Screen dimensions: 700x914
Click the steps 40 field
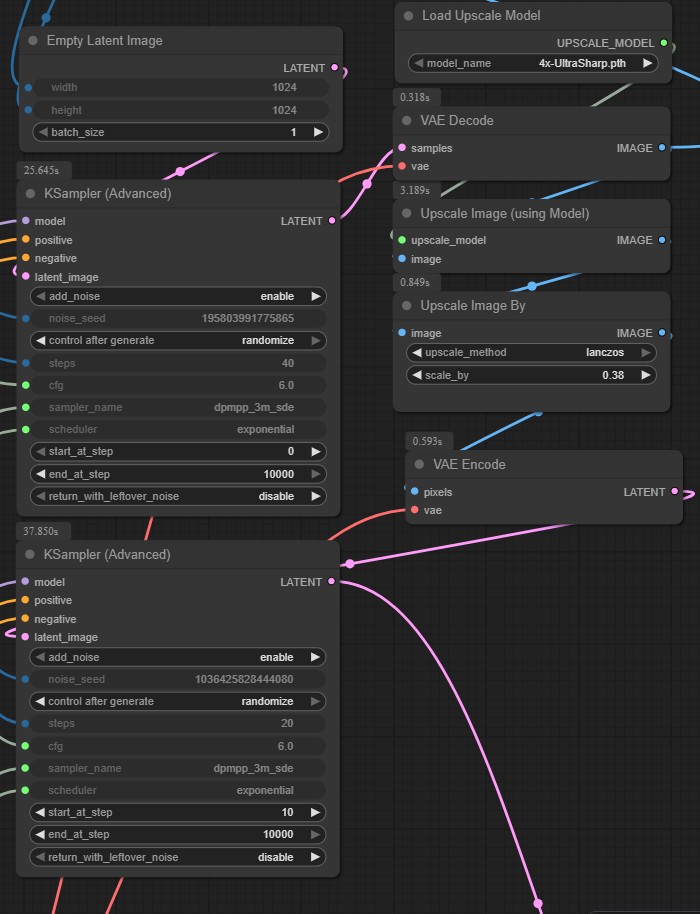tap(178, 363)
